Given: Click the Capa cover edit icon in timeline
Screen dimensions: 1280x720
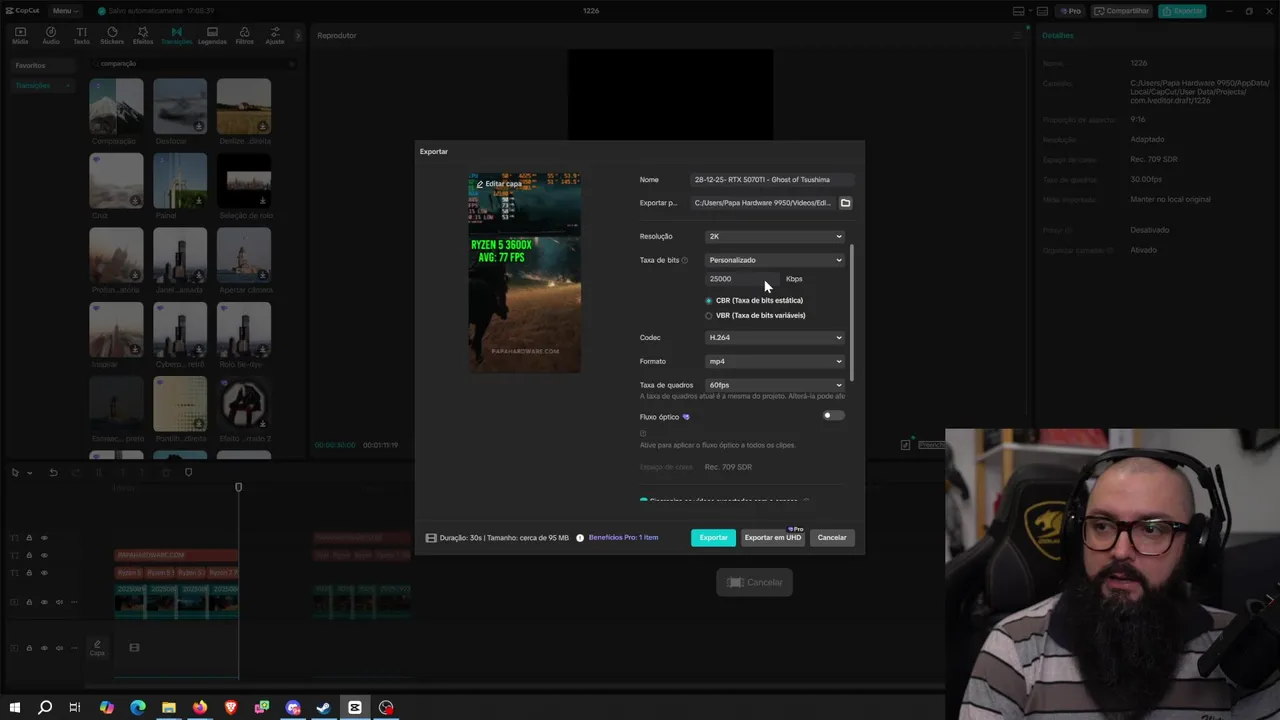Looking at the screenshot, I should pos(97,648).
